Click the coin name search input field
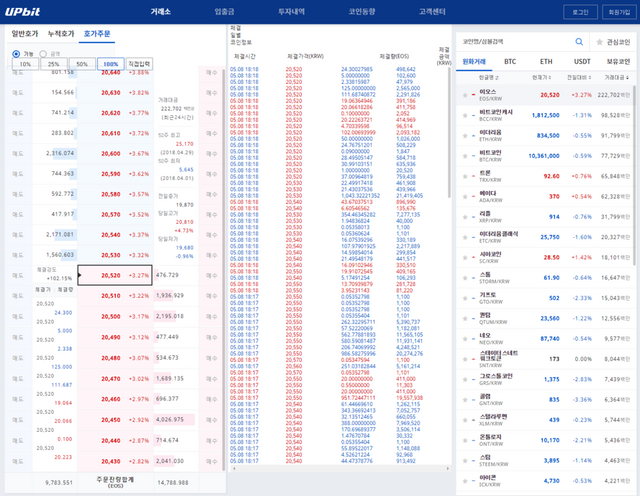This screenshot has width=640, height=496. 516,42
